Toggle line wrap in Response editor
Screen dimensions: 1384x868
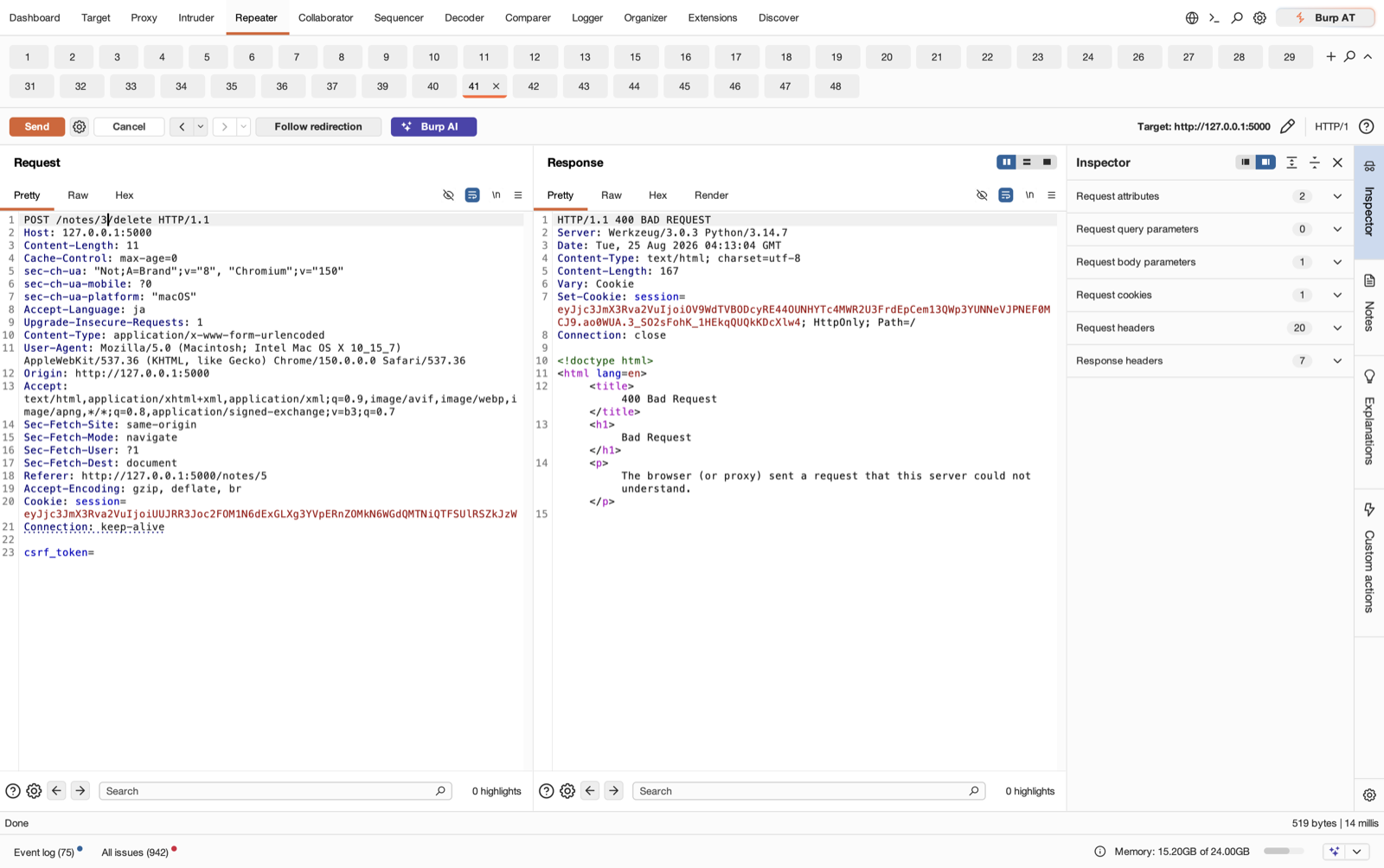1006,195
